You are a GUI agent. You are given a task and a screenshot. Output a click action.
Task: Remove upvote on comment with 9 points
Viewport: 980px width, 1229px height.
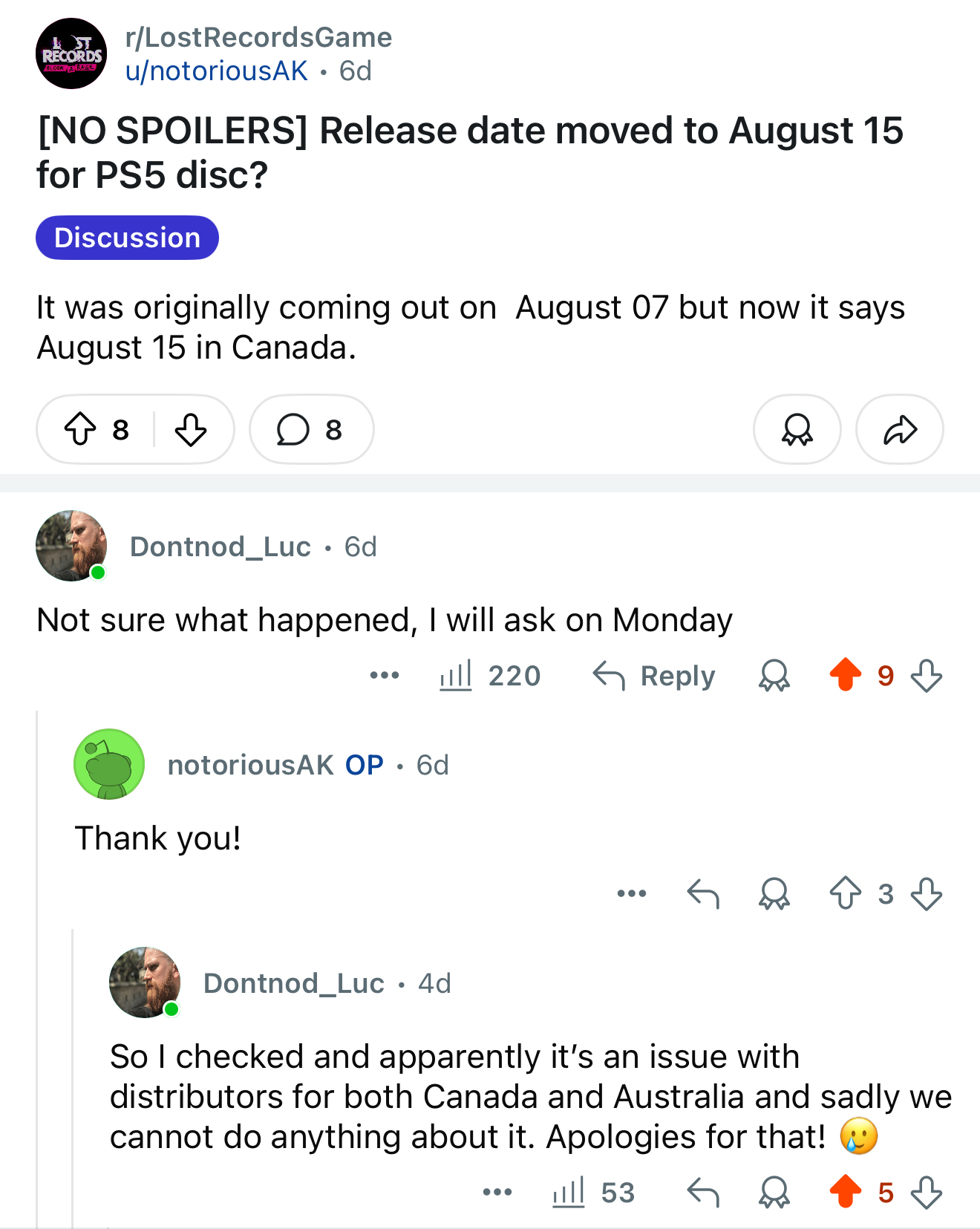click(846, 675)
